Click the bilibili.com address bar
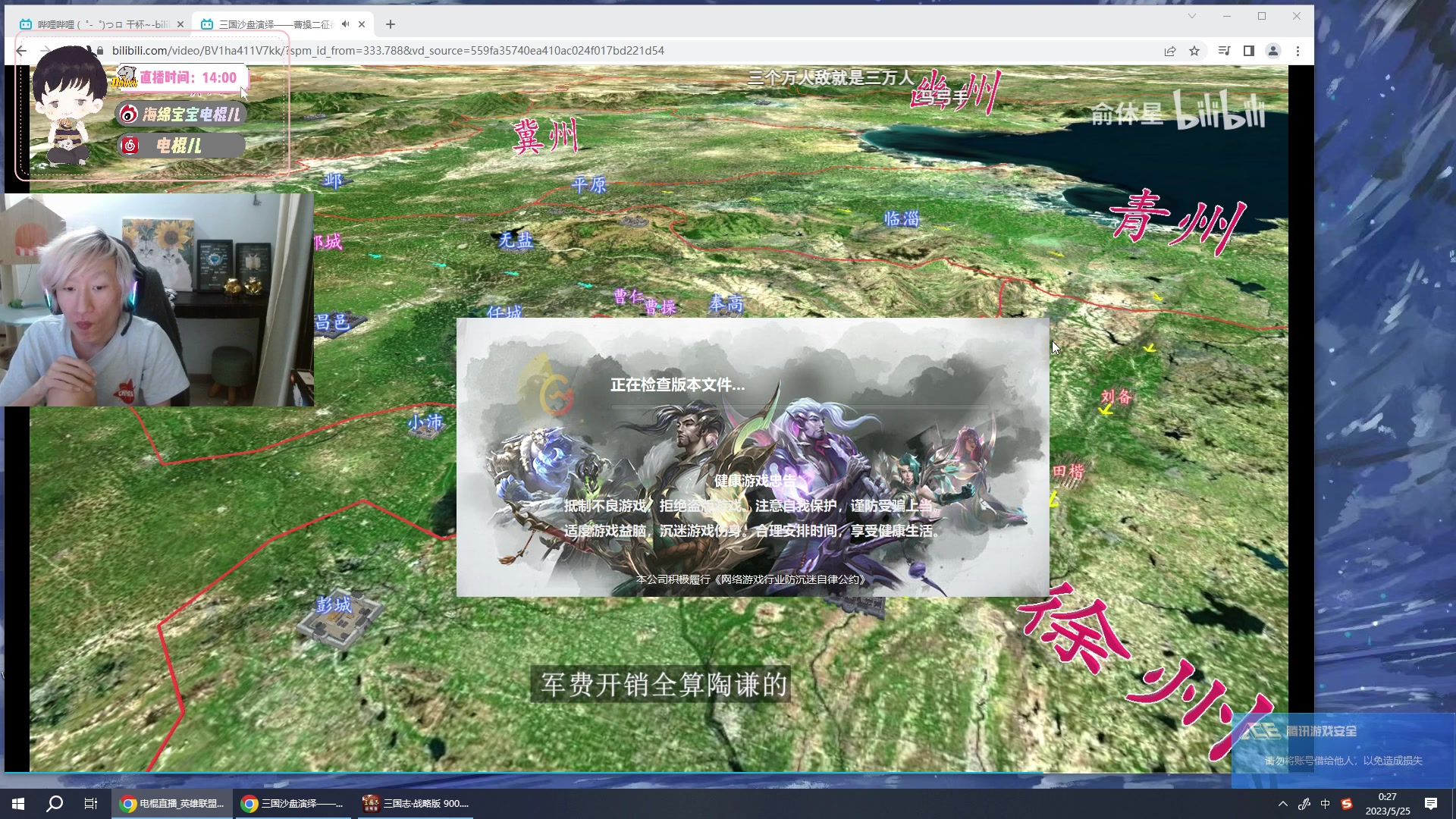The height and width of the screenshot is (819, 1456). tap(388, 51)
